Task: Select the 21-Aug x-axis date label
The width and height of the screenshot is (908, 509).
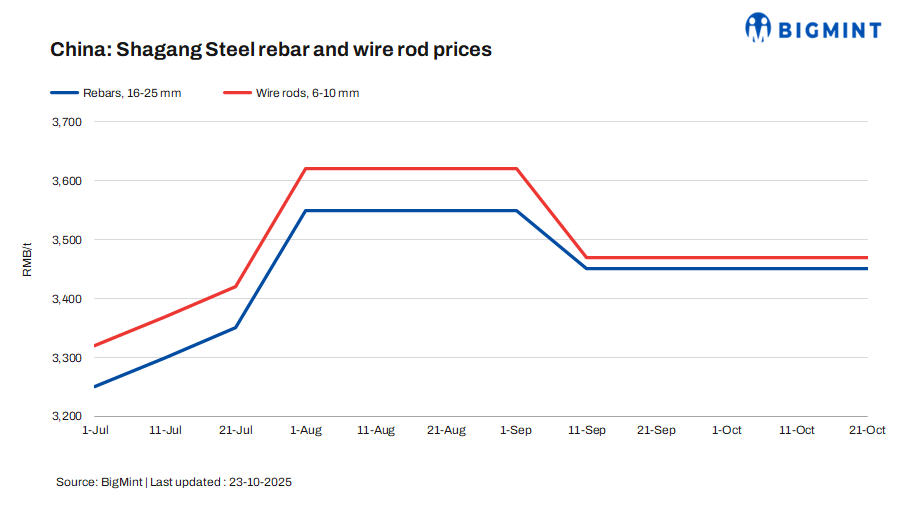Action: (x=446, y=430)
